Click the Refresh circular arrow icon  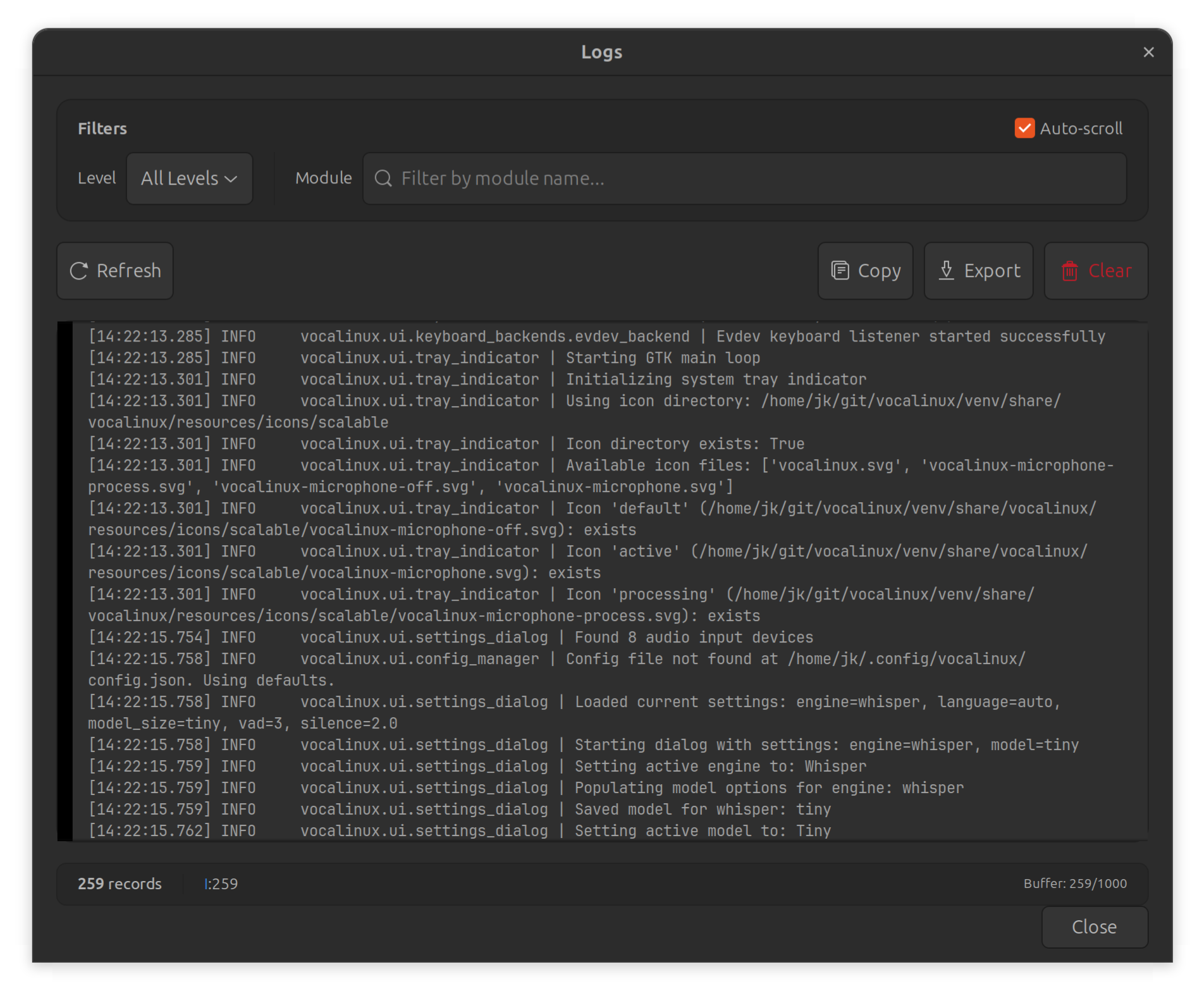point(79,271)
